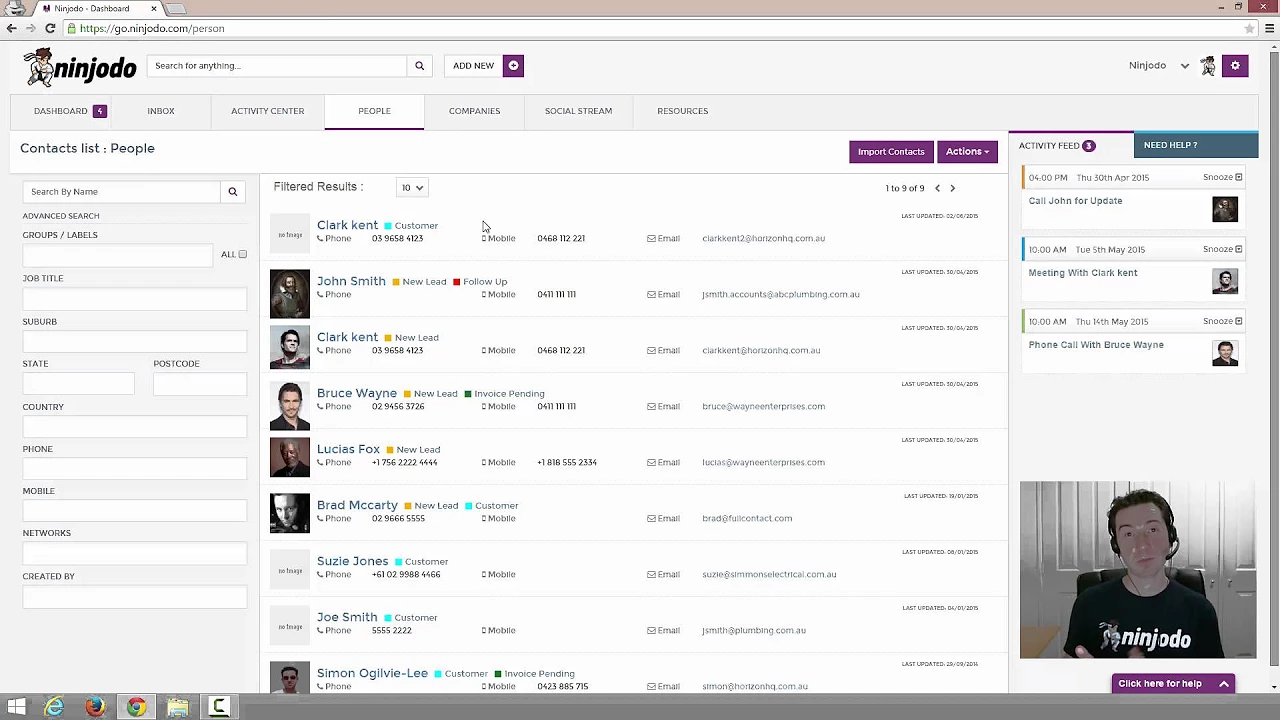Go to previous results page arrow
This screenshot has width=1280, height=720.
click(x=937, y=188)
